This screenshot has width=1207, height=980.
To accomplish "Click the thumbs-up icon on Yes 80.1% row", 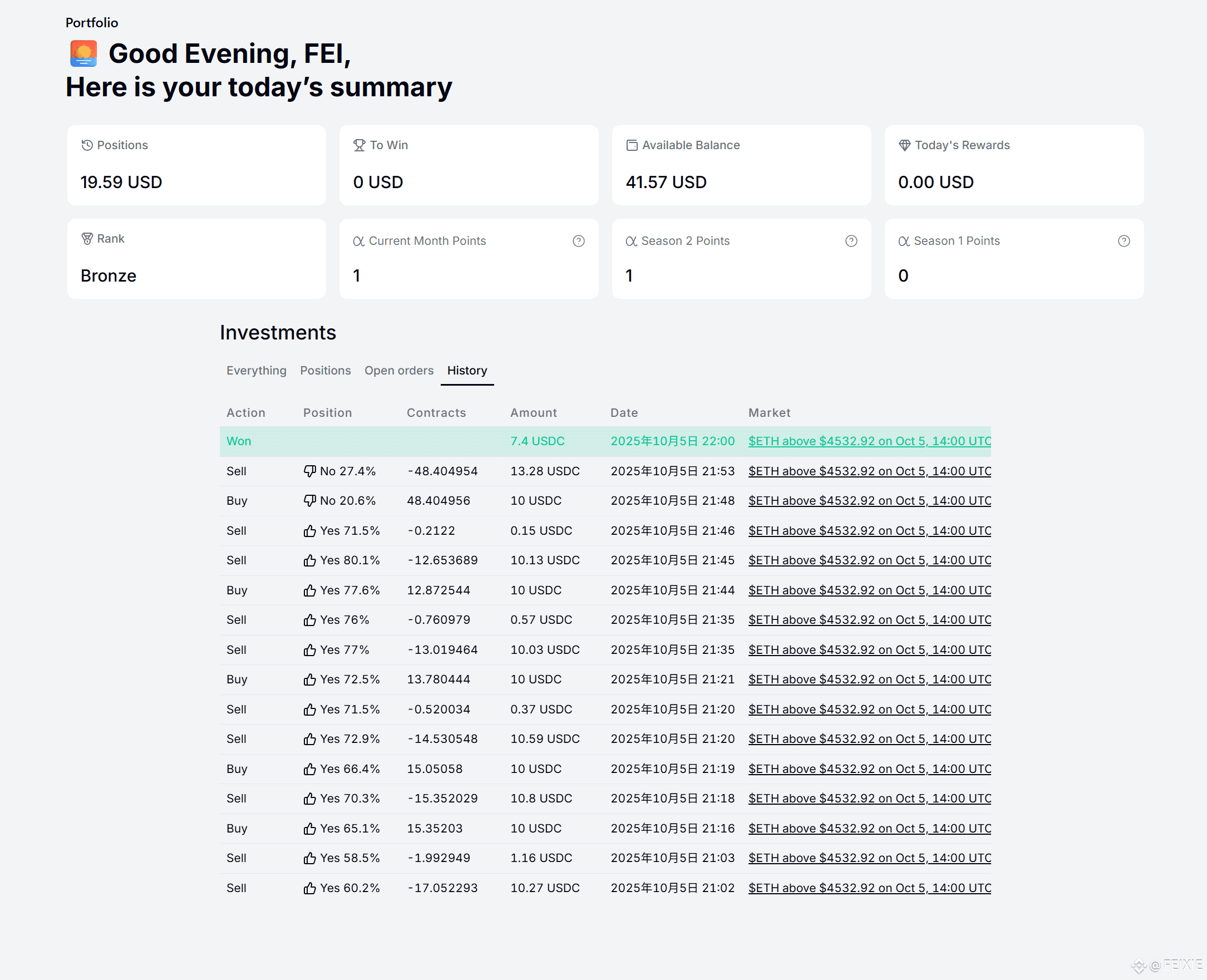I will click(309, 560).
